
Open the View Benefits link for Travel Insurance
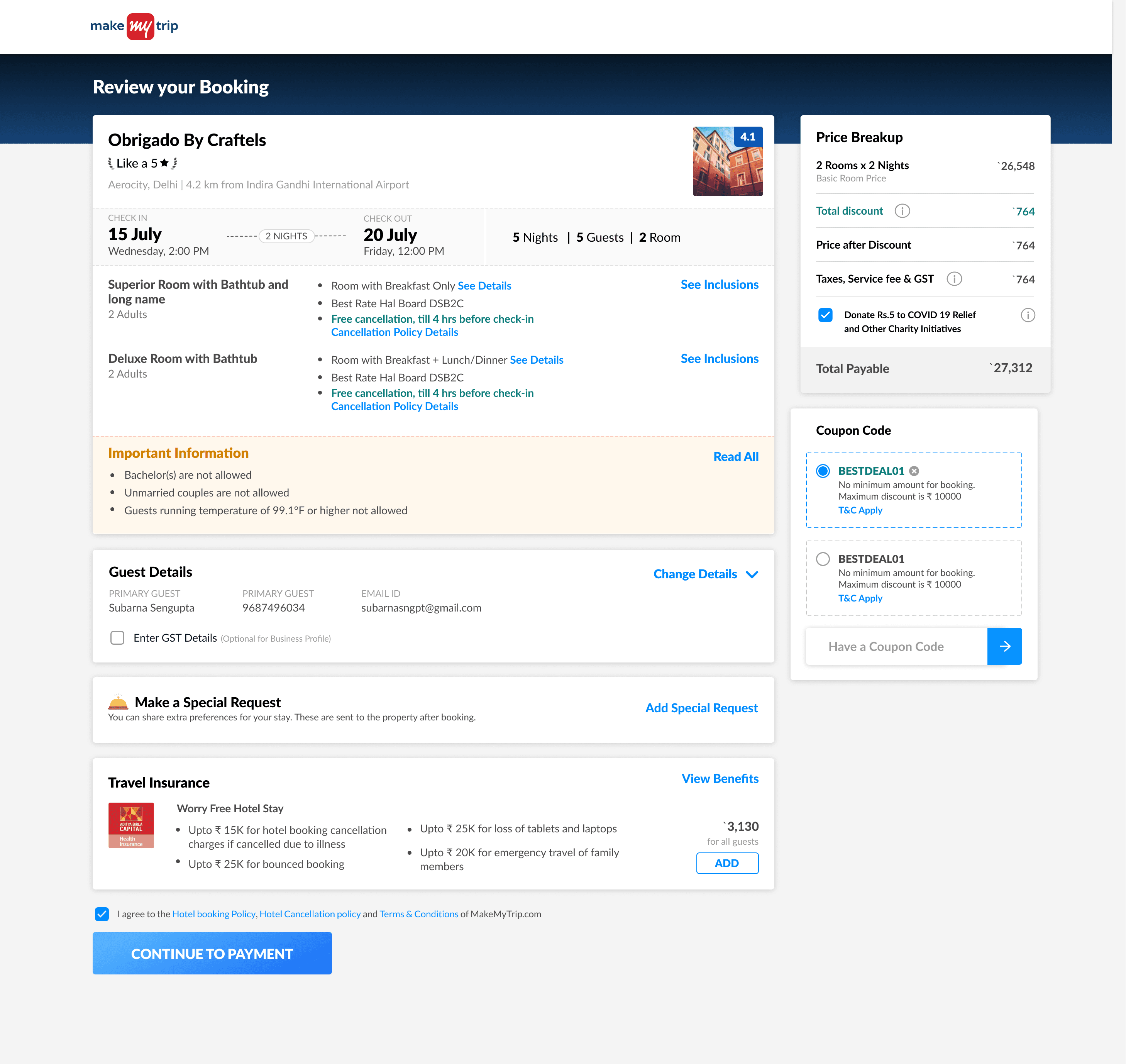[x=720, y=779]
